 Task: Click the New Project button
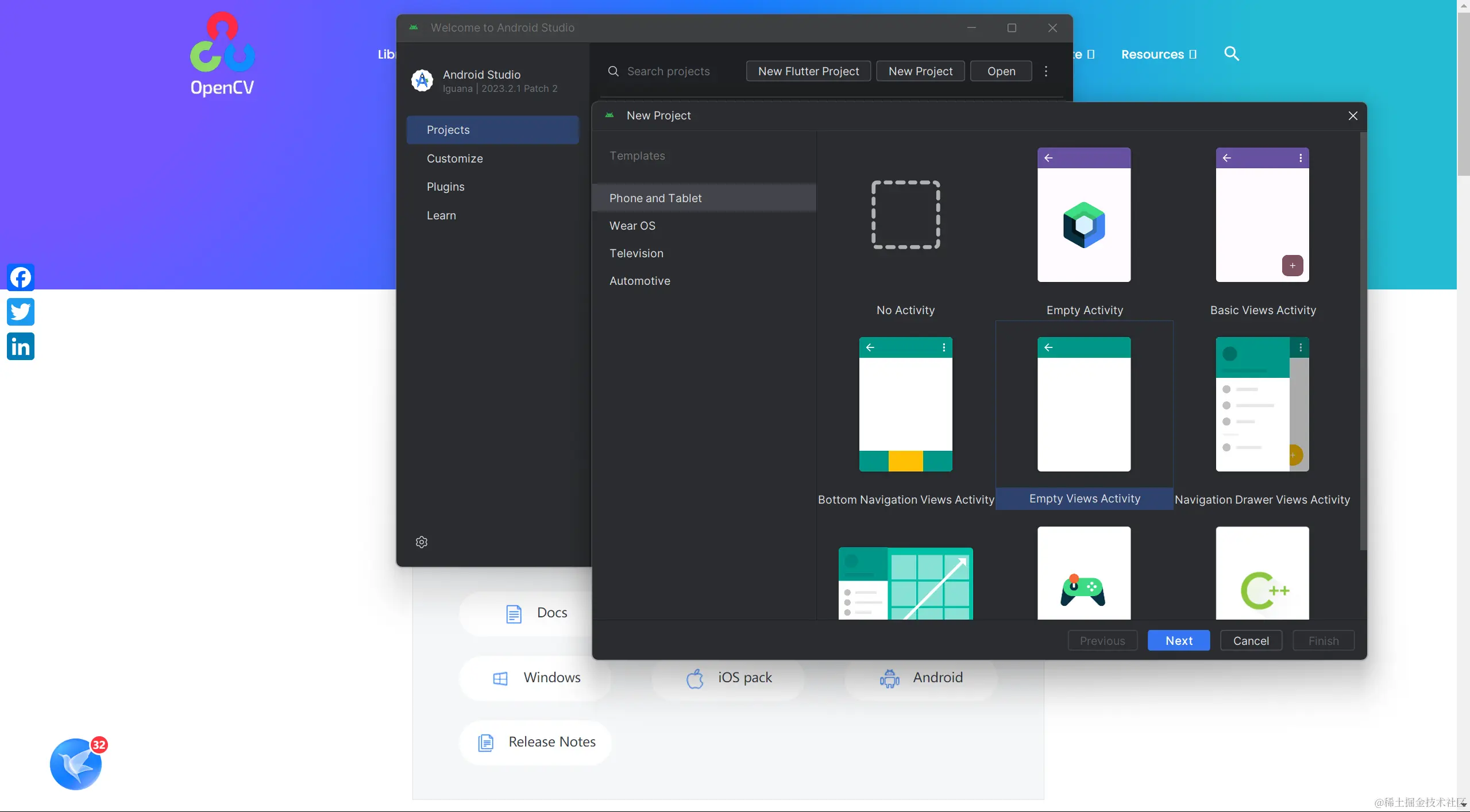(920, 71)
